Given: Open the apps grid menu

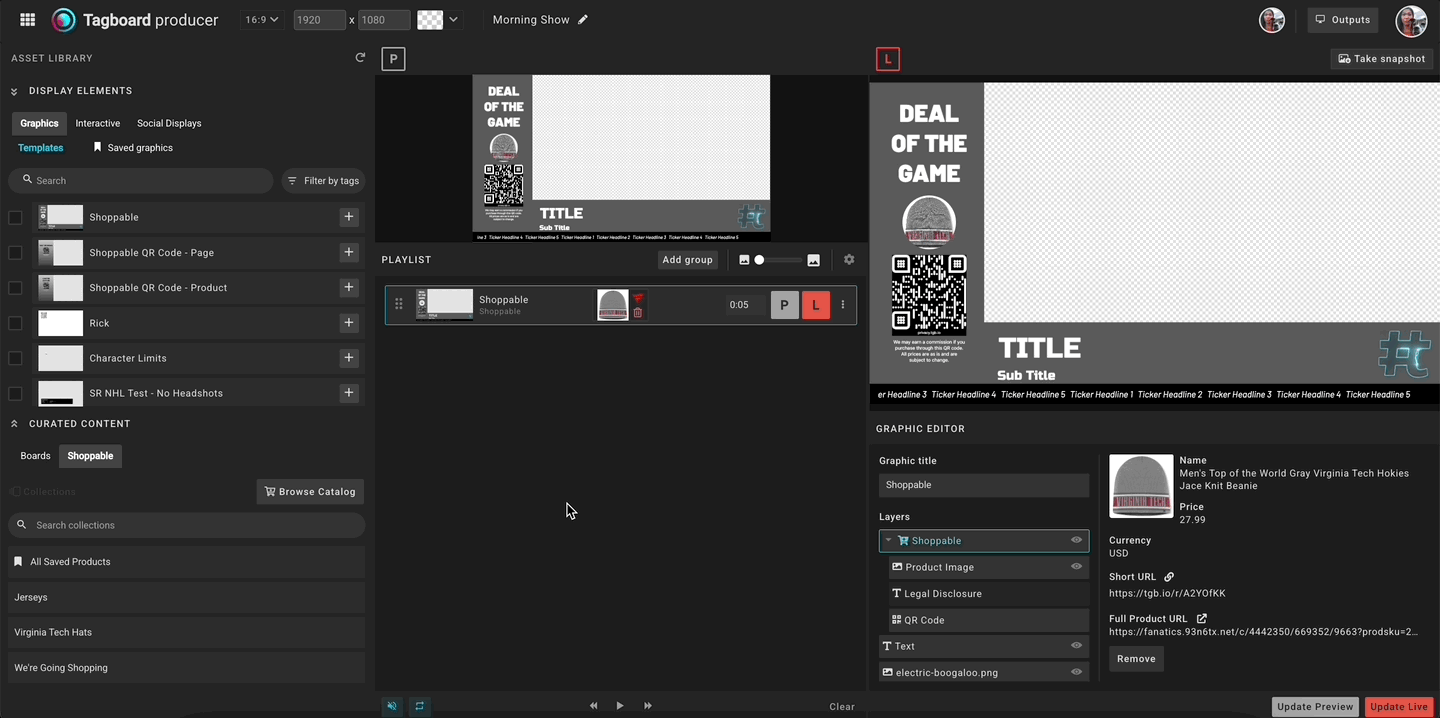Looking at the screenshot, I should pyautogui.click(x=28, y=20).
